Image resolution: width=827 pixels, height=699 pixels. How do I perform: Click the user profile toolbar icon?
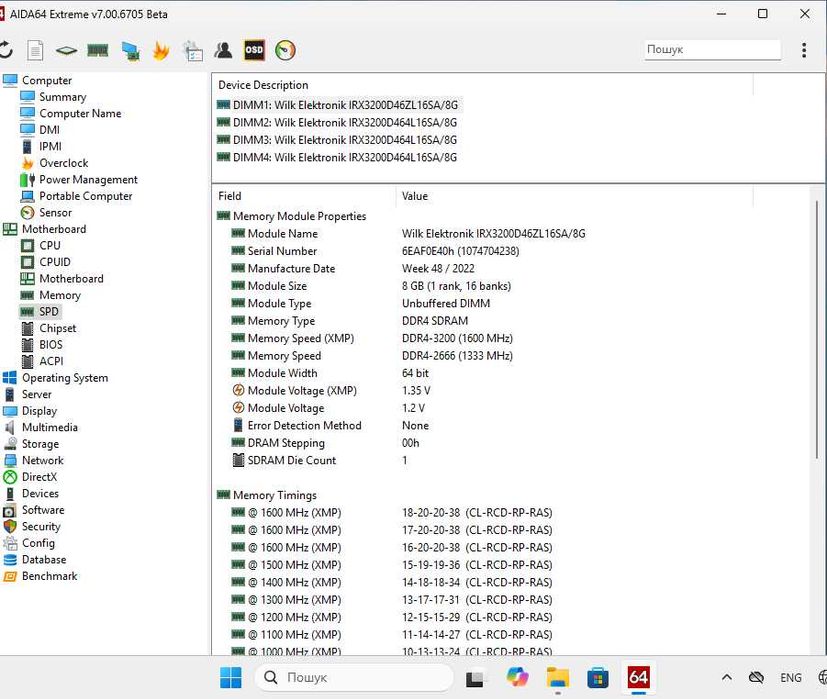point(224,51)
